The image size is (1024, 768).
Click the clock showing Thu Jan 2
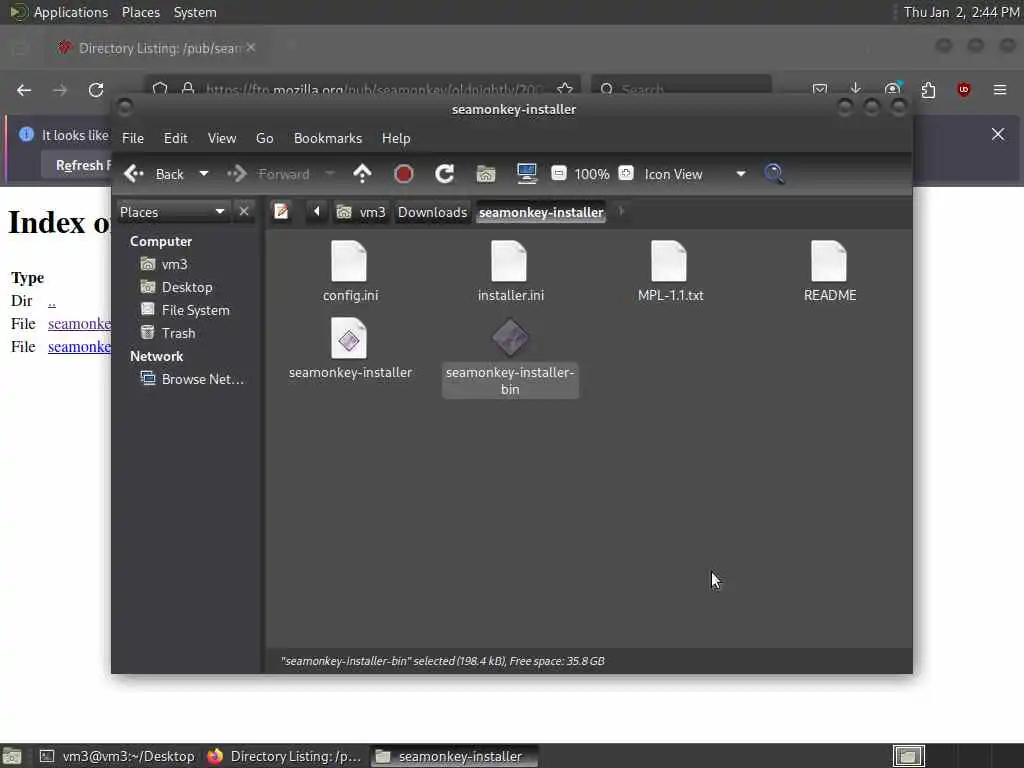tap(961, 12)
